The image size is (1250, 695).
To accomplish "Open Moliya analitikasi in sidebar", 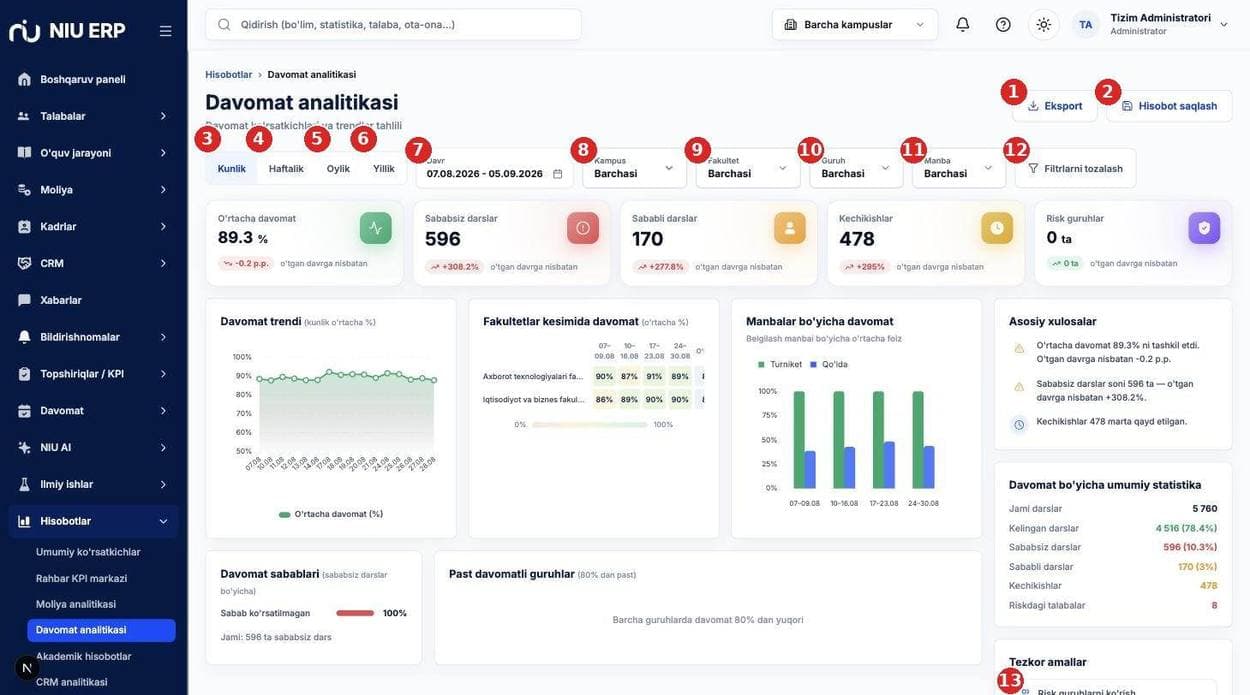I will coord(76,604).
